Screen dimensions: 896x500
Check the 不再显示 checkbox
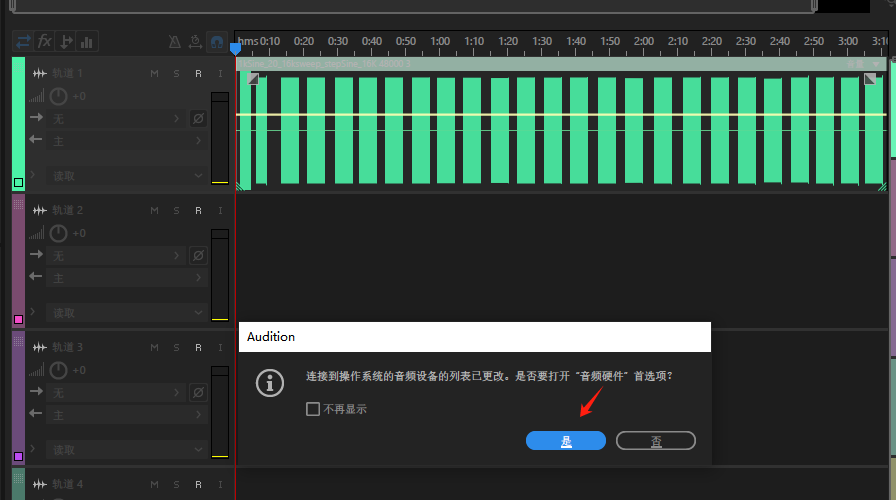coord(313,409)
